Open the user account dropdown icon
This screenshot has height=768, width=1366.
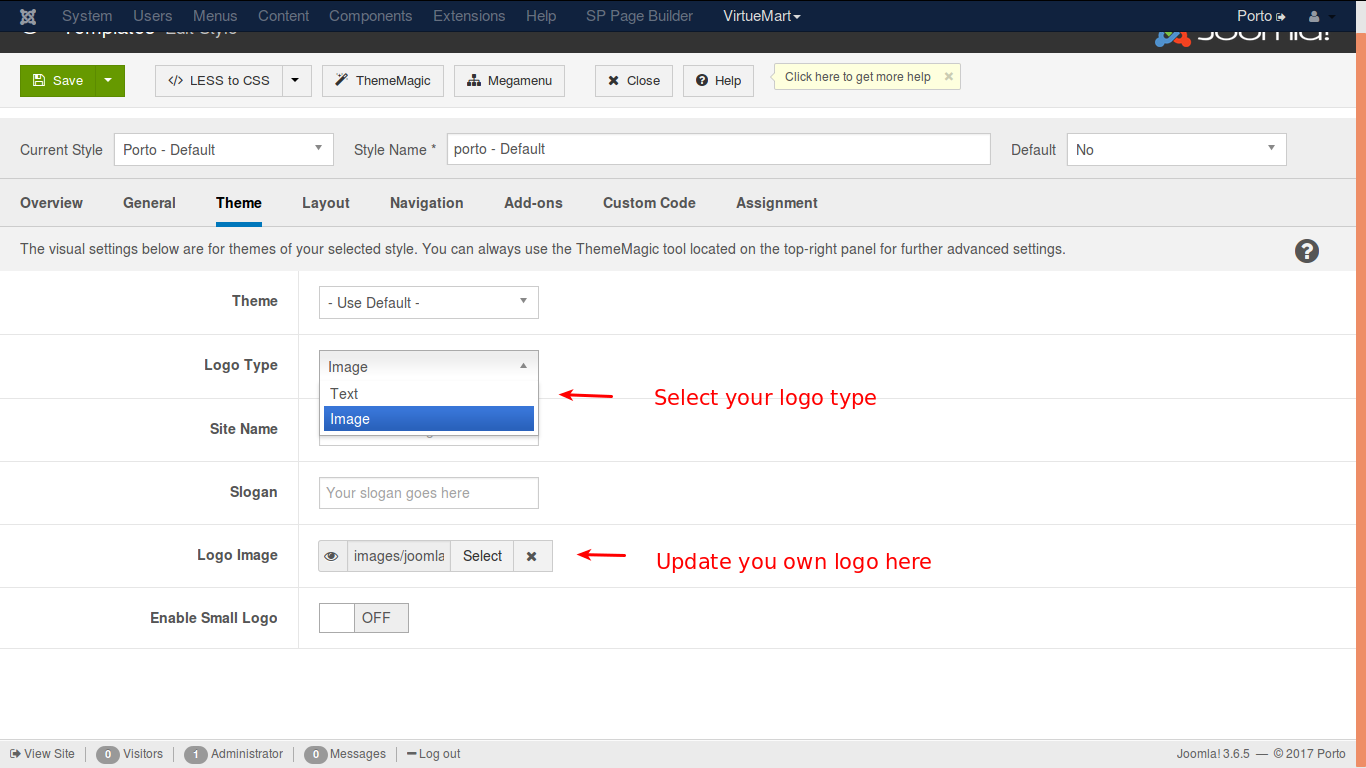(1321, 16)
